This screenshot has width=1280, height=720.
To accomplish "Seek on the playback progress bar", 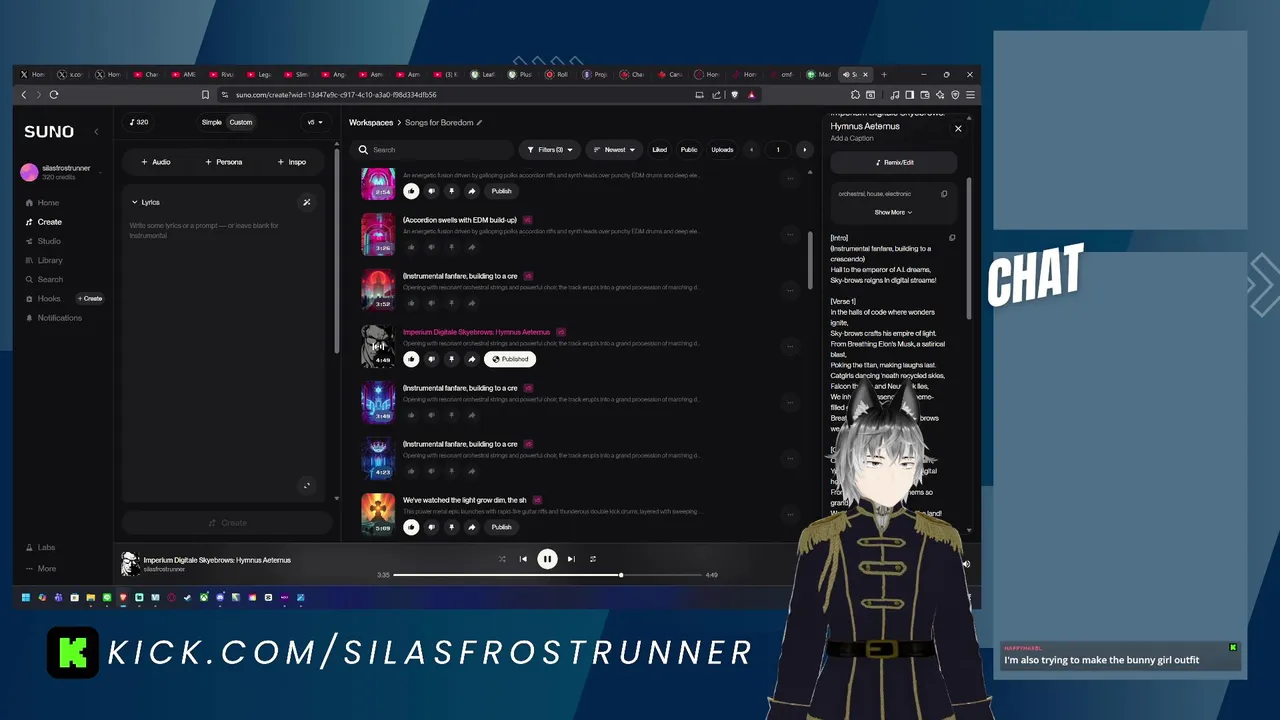I will click(x=547, y=575).
